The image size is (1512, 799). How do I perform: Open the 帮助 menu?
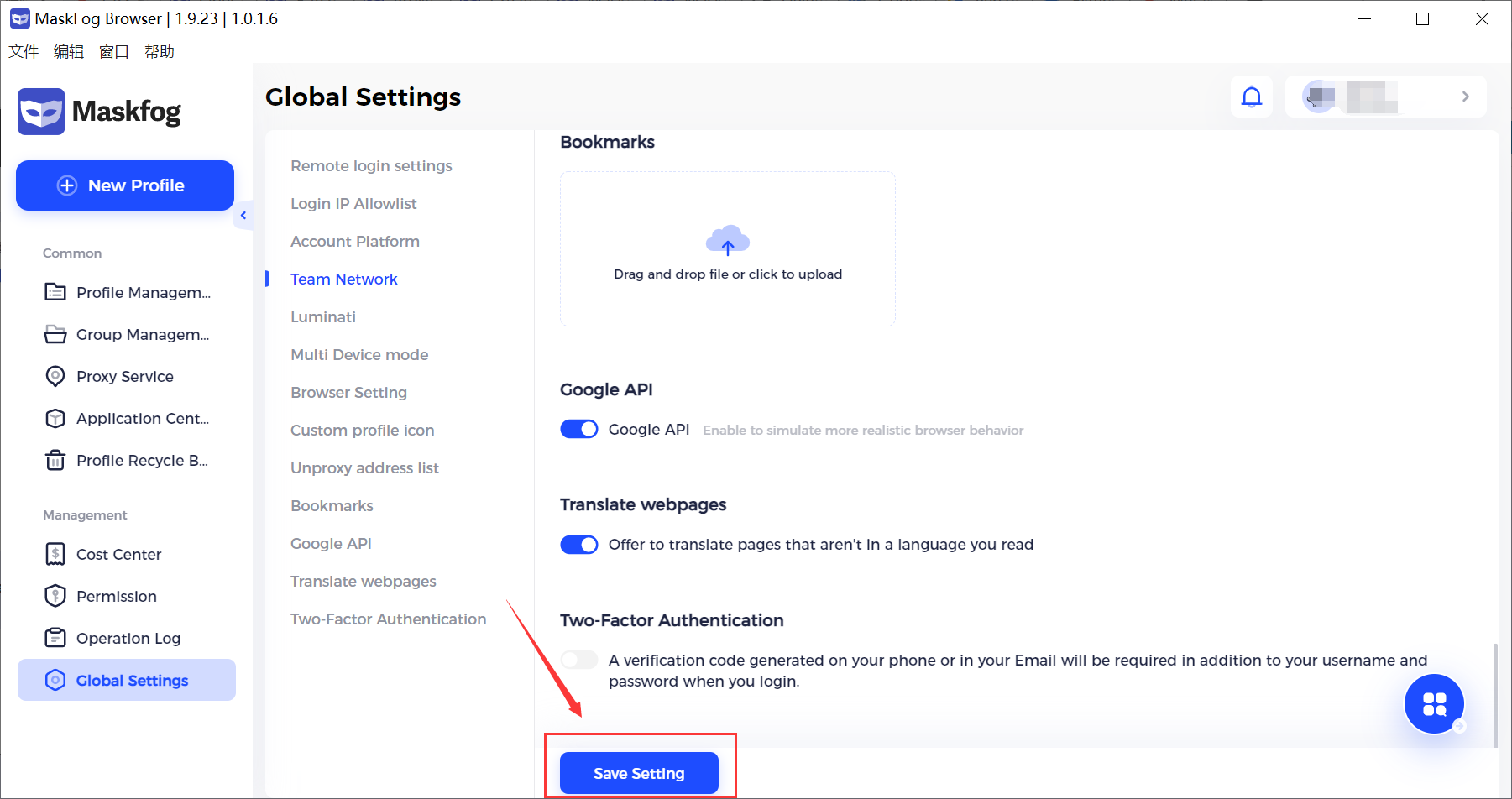pos(160,52)
